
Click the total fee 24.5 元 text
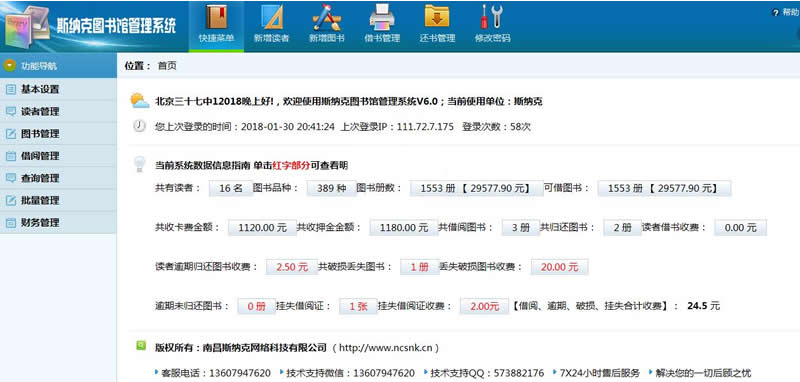pyautogui.click(x=704, y=307)
